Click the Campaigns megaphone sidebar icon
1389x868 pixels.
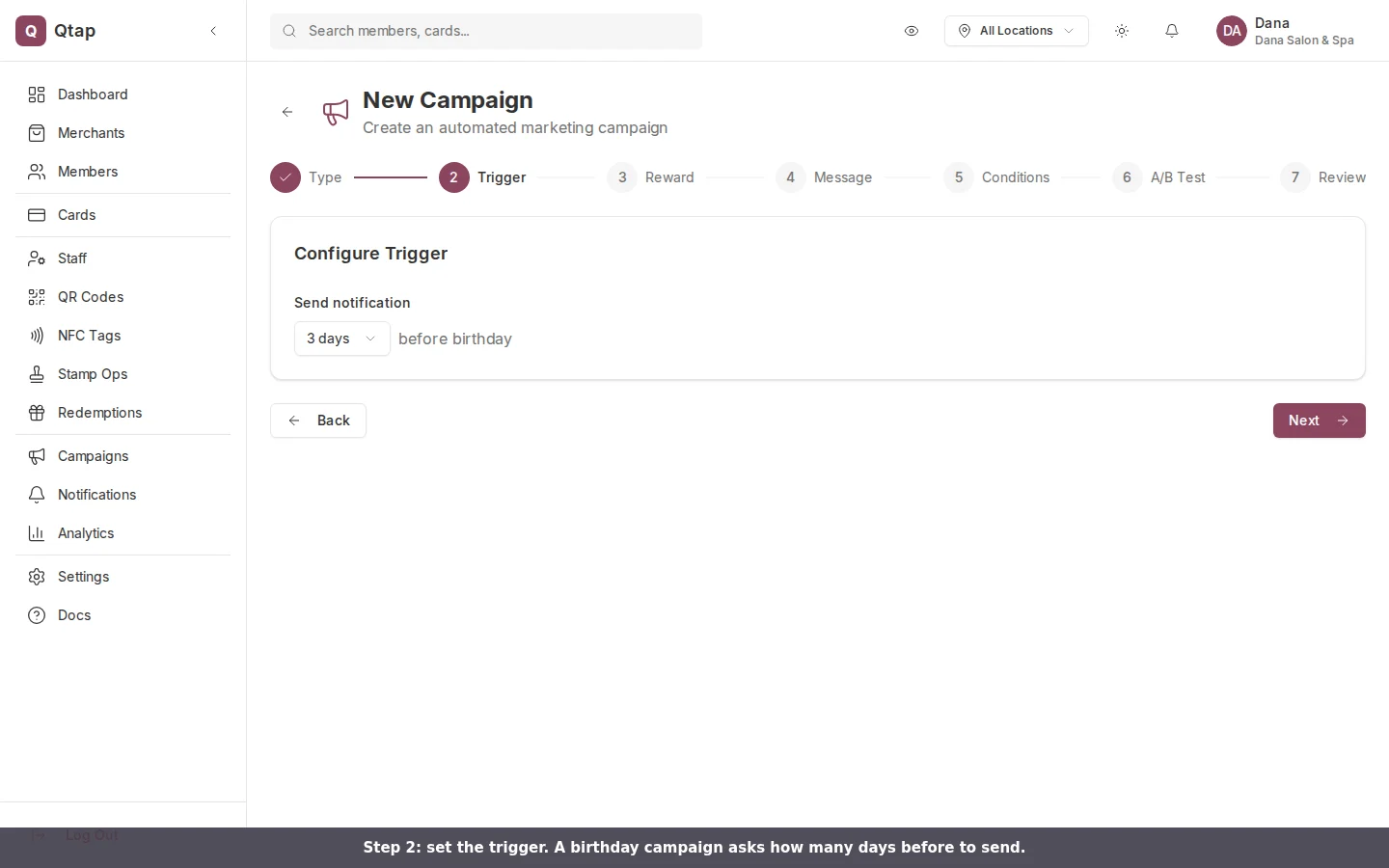point(37,456)
